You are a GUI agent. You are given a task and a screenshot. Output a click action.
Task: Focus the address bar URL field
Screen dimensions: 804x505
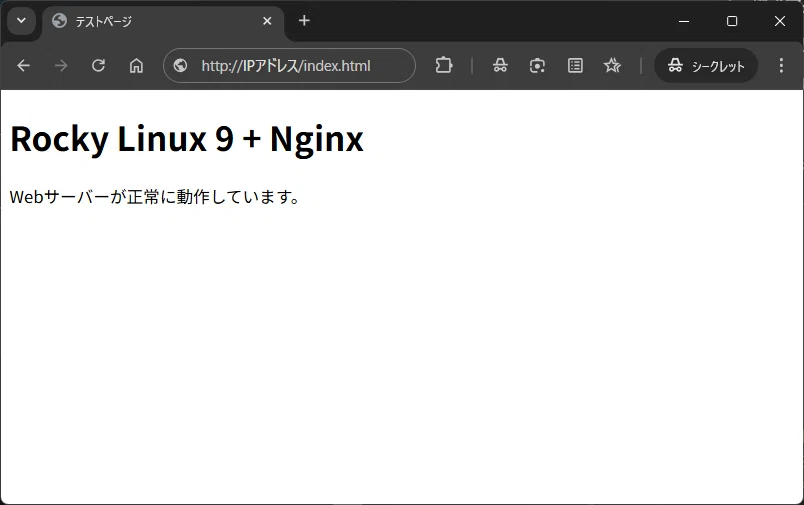[x=289, y=66]
